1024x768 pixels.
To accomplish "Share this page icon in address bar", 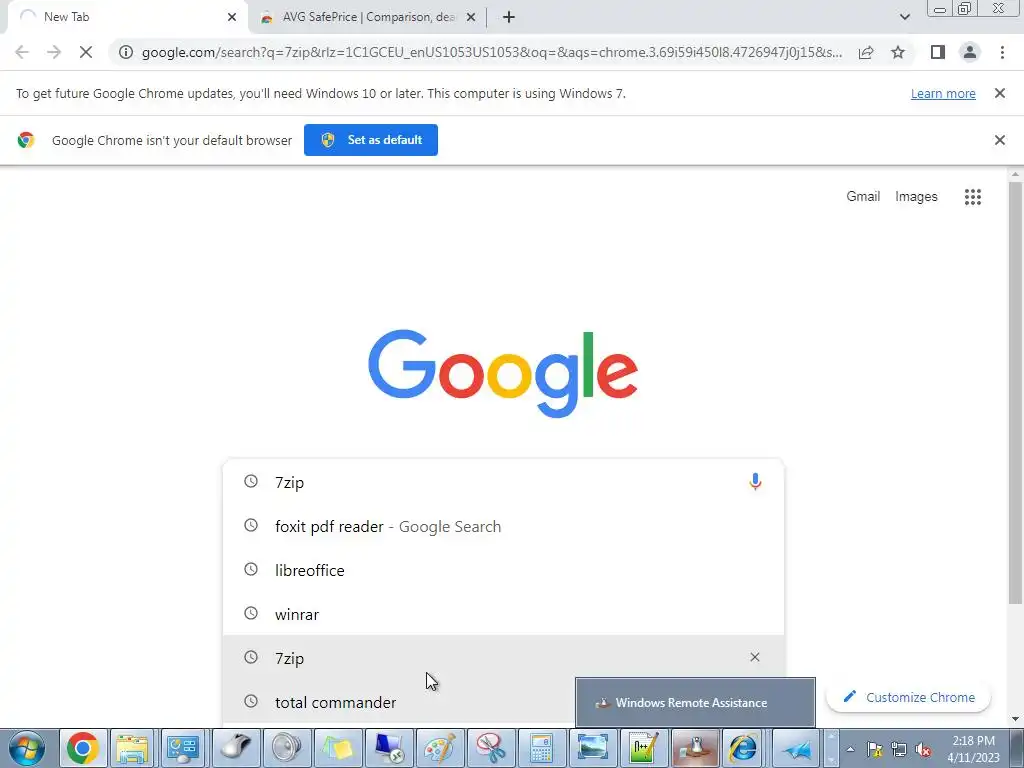I will tap(866, 52).
